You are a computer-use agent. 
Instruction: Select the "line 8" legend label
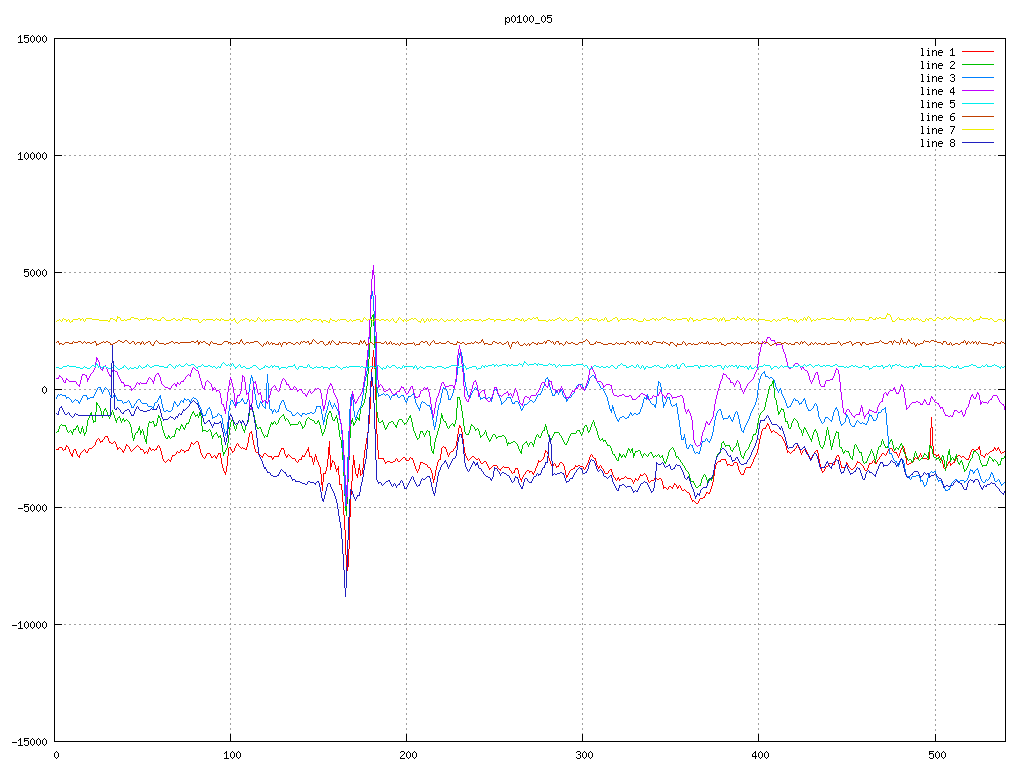(x=937, y=143)
